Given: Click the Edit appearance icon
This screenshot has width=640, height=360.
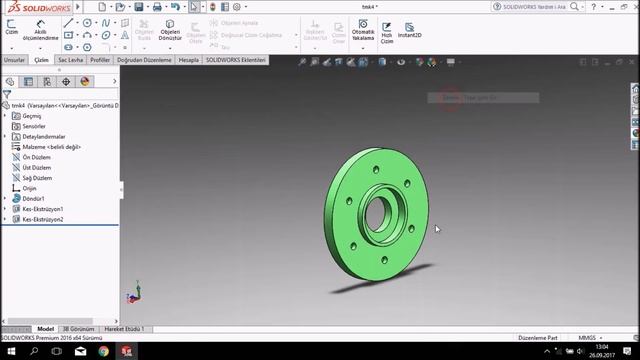Looking at the screenshot, I should 420,62.
